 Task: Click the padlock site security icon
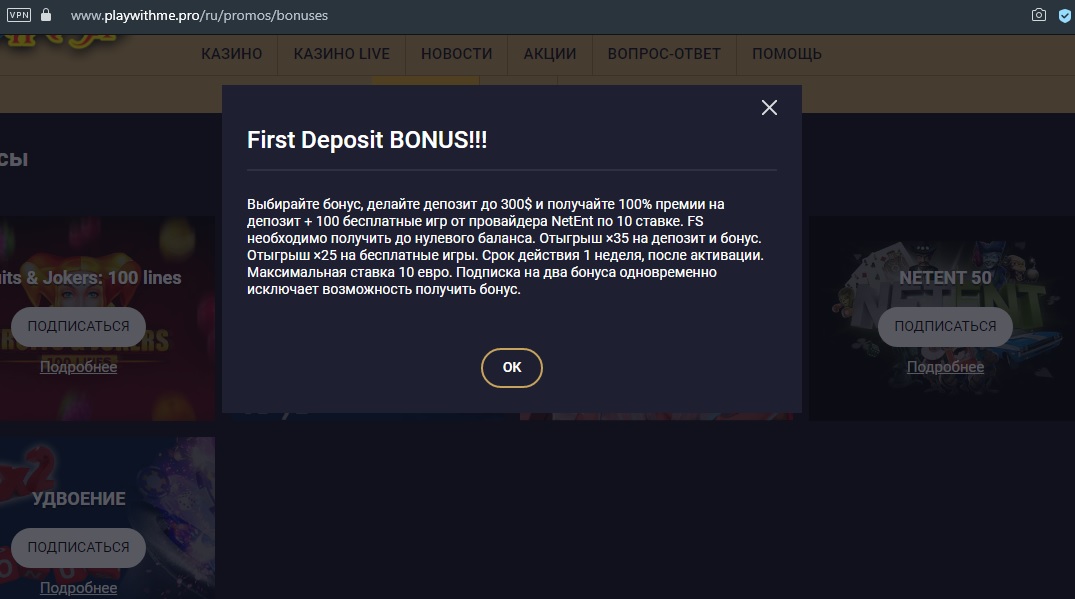[46, 14]
